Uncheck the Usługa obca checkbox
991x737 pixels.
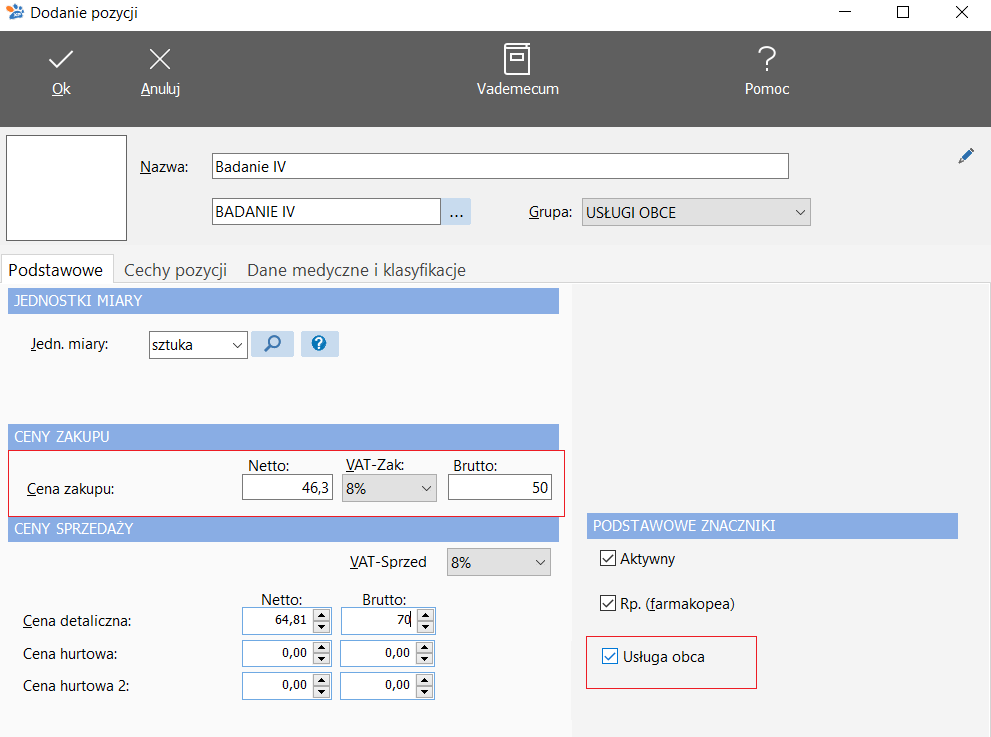coord(610,656)
